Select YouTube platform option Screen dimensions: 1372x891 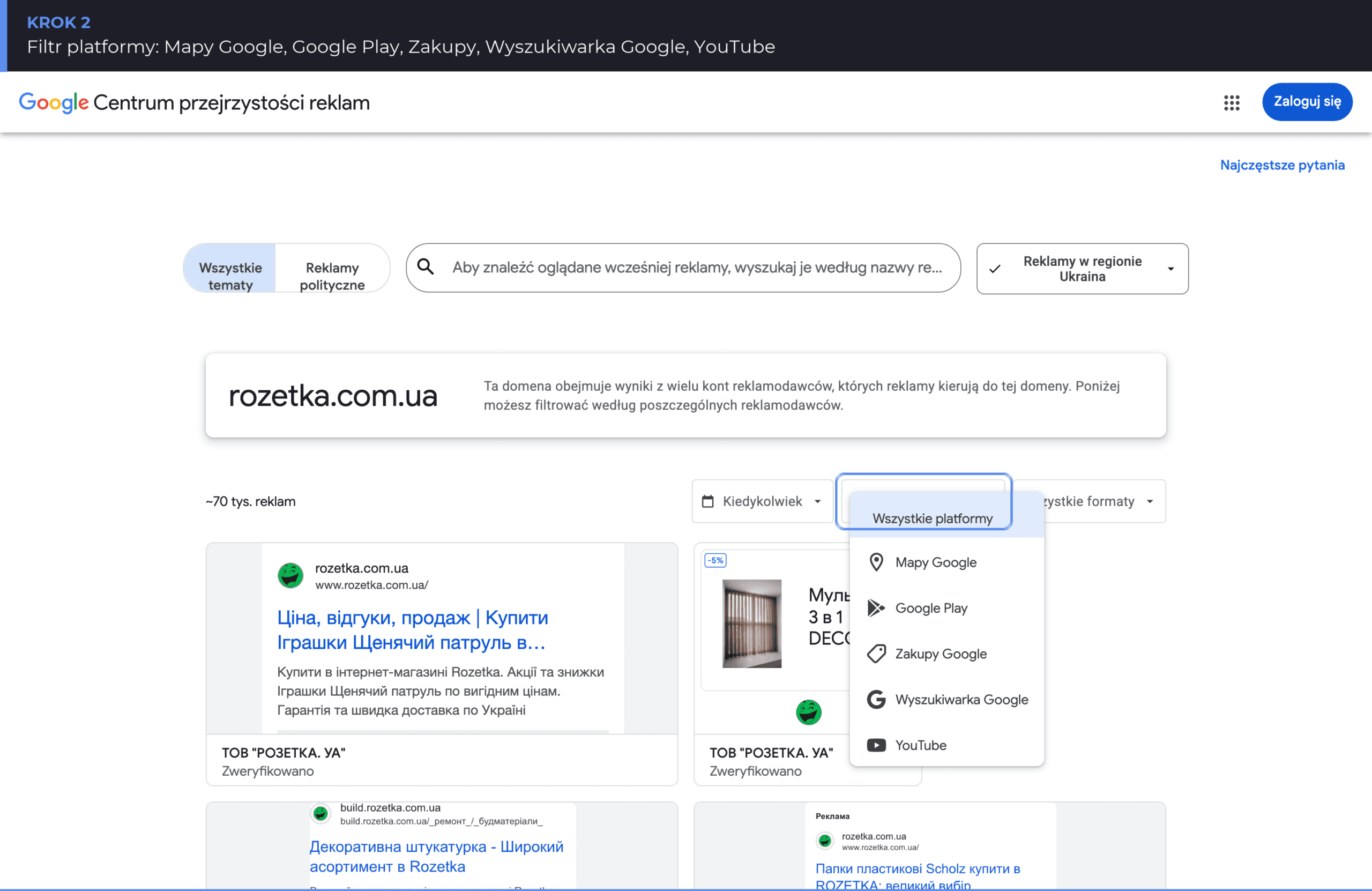(x=946, y=745)
